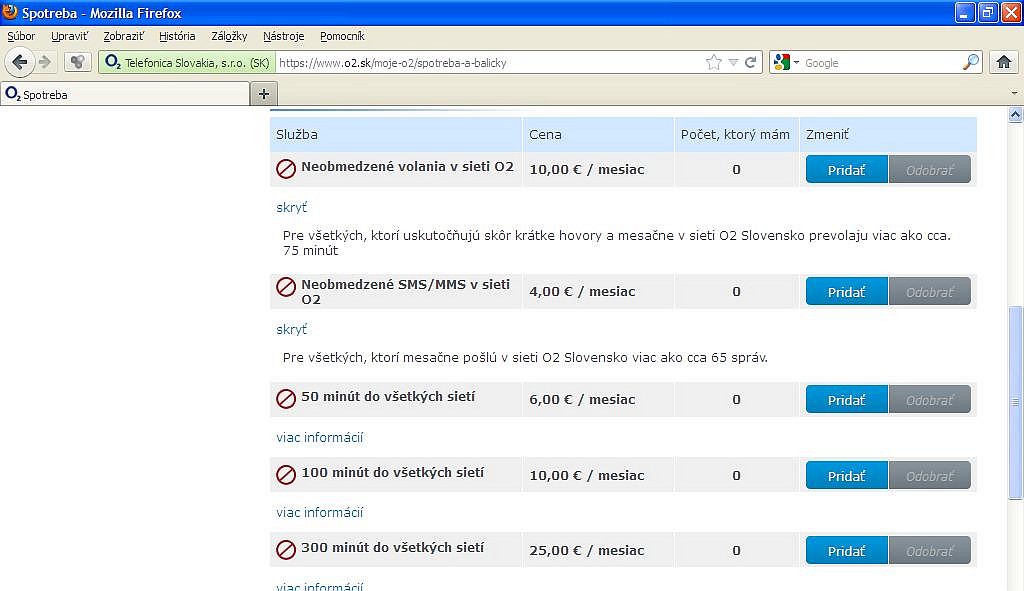
Task: Click the browser Back arrow button
Action: coord(19,62)
